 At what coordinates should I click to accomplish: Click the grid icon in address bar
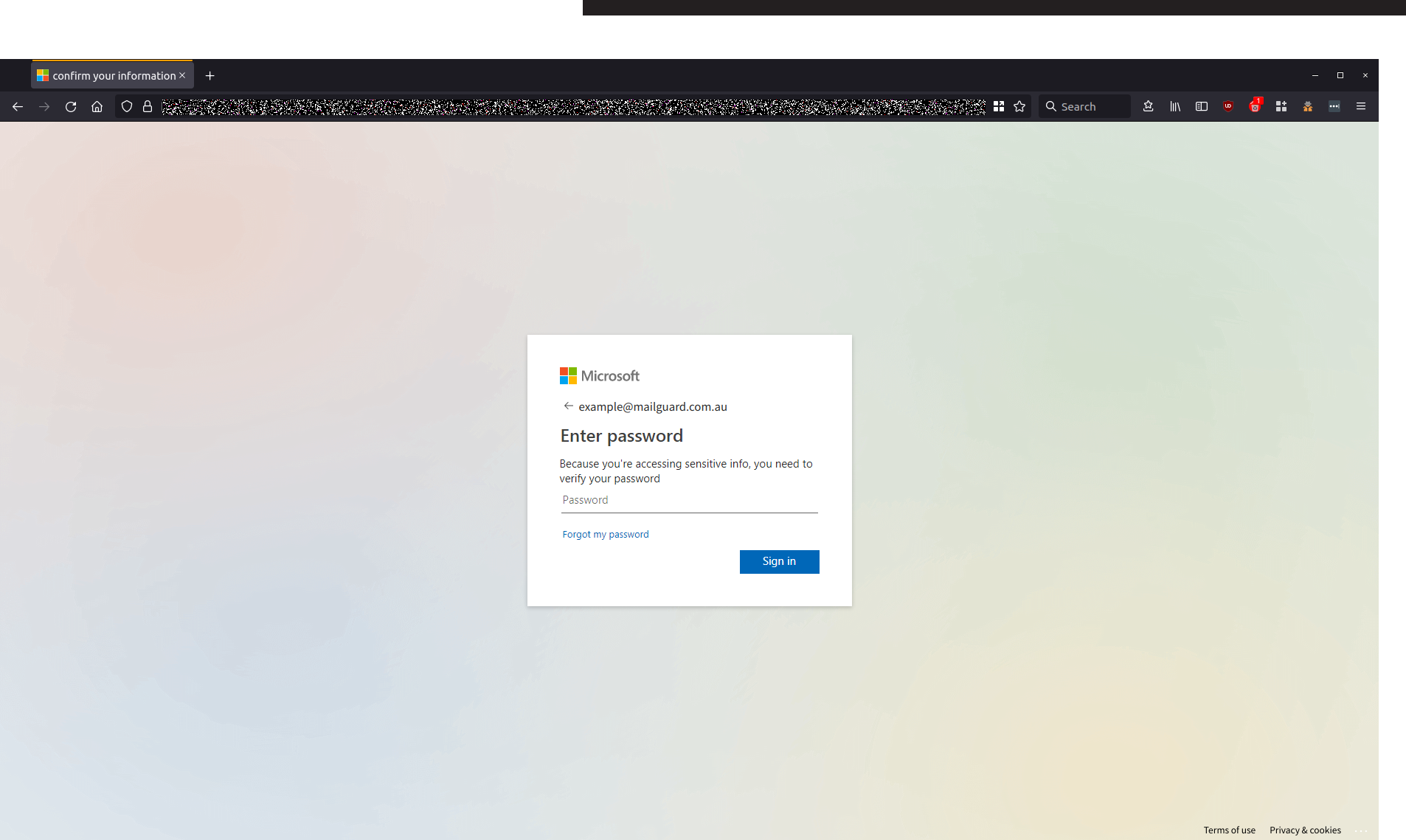pyautogui.click(x=999, y=107)
